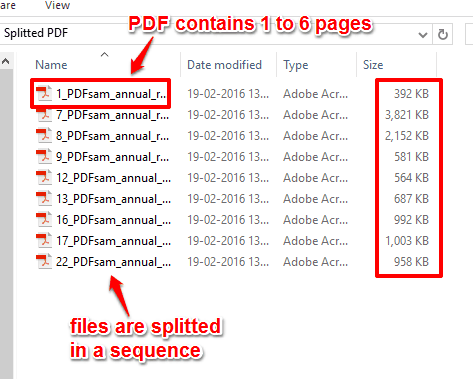Click the PDF icon of 1_PDFsam_annual file
Image resolution: width=473 pixels, height=379 pixels.
44,93
